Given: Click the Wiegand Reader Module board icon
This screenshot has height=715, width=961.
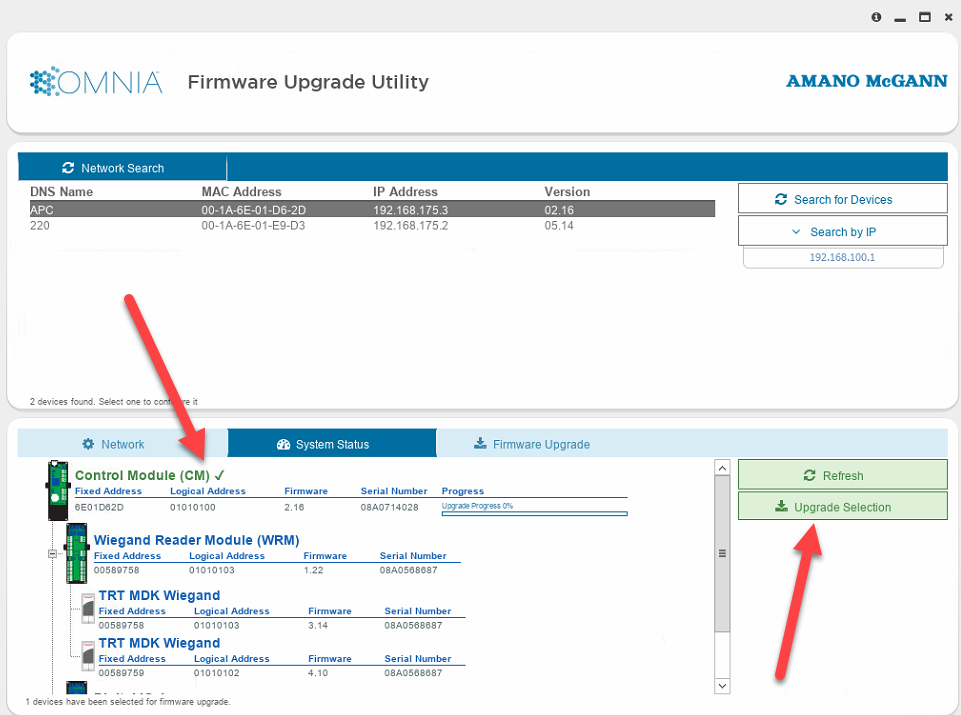Looking at the screenshot, I should (x=77, y=553).
